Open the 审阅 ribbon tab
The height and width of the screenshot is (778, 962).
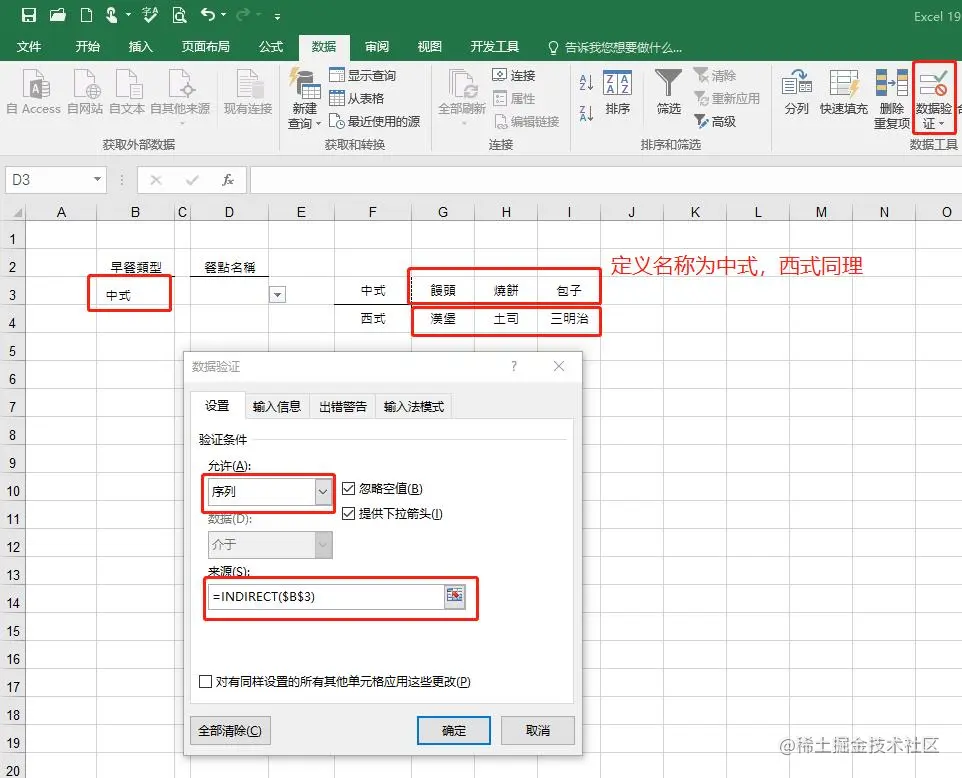coord(376,46)
